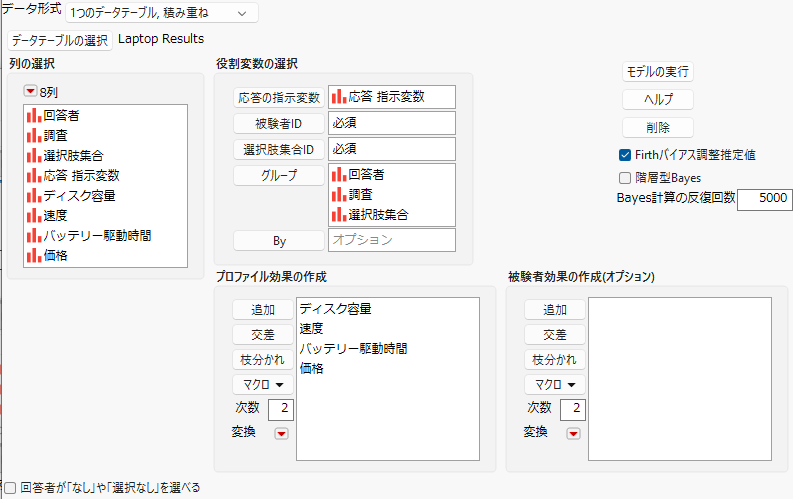Select 価格 in the column list

pos(55,255)
